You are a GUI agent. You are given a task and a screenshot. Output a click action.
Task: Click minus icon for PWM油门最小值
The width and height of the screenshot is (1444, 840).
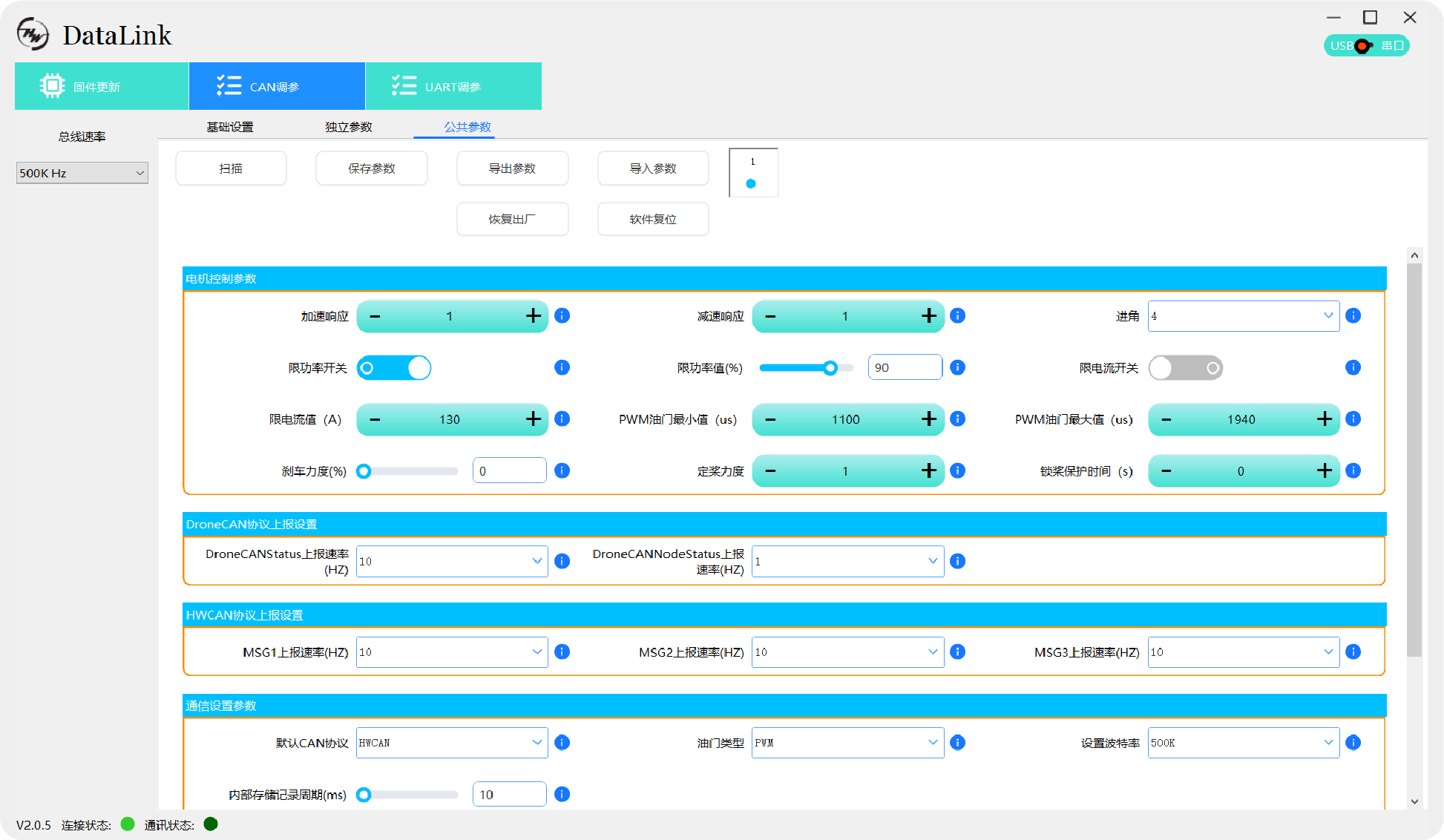point(770,419)
